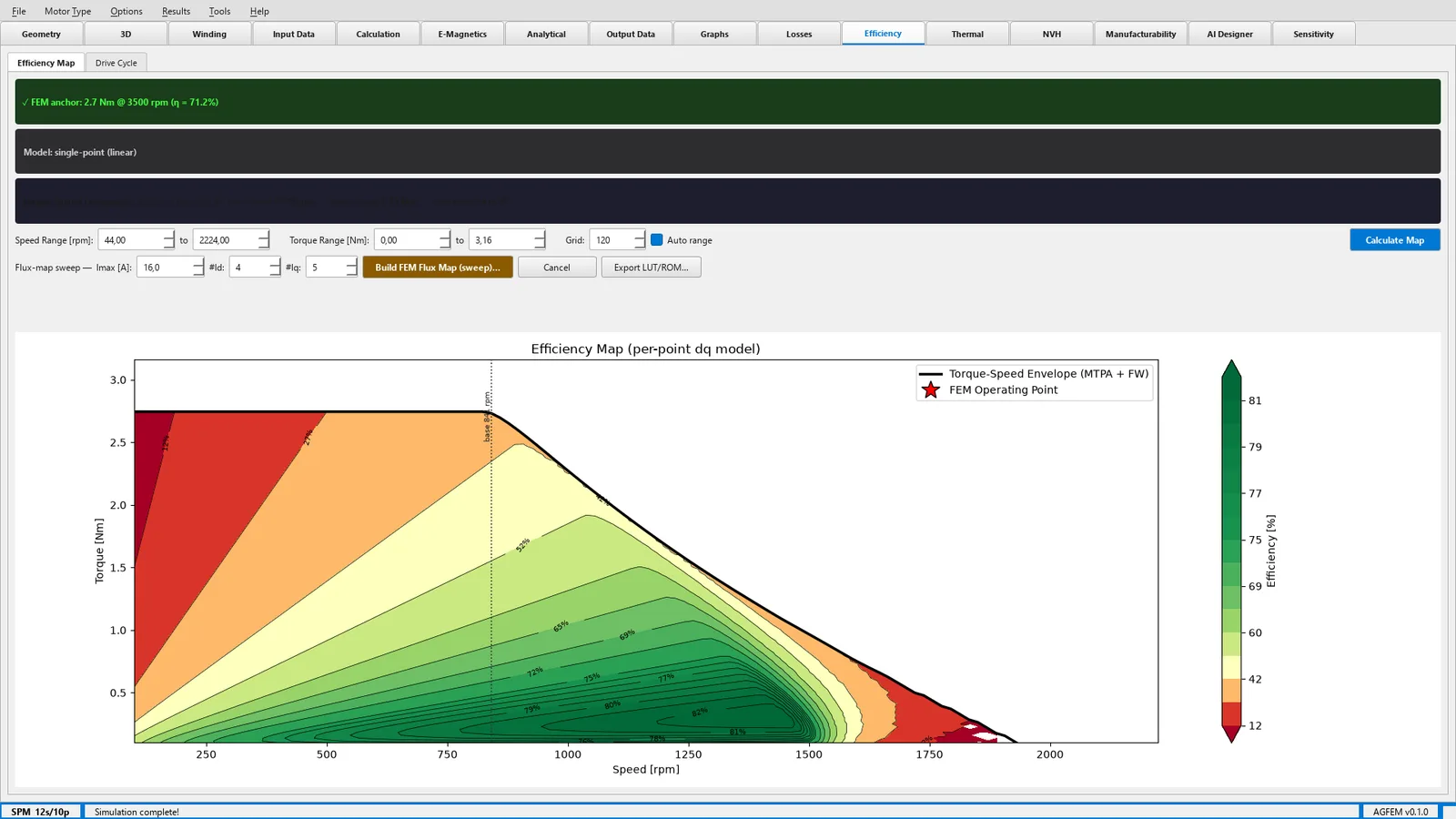Open the Help menu
The image size is (1456, 819).
click(259, 11)
